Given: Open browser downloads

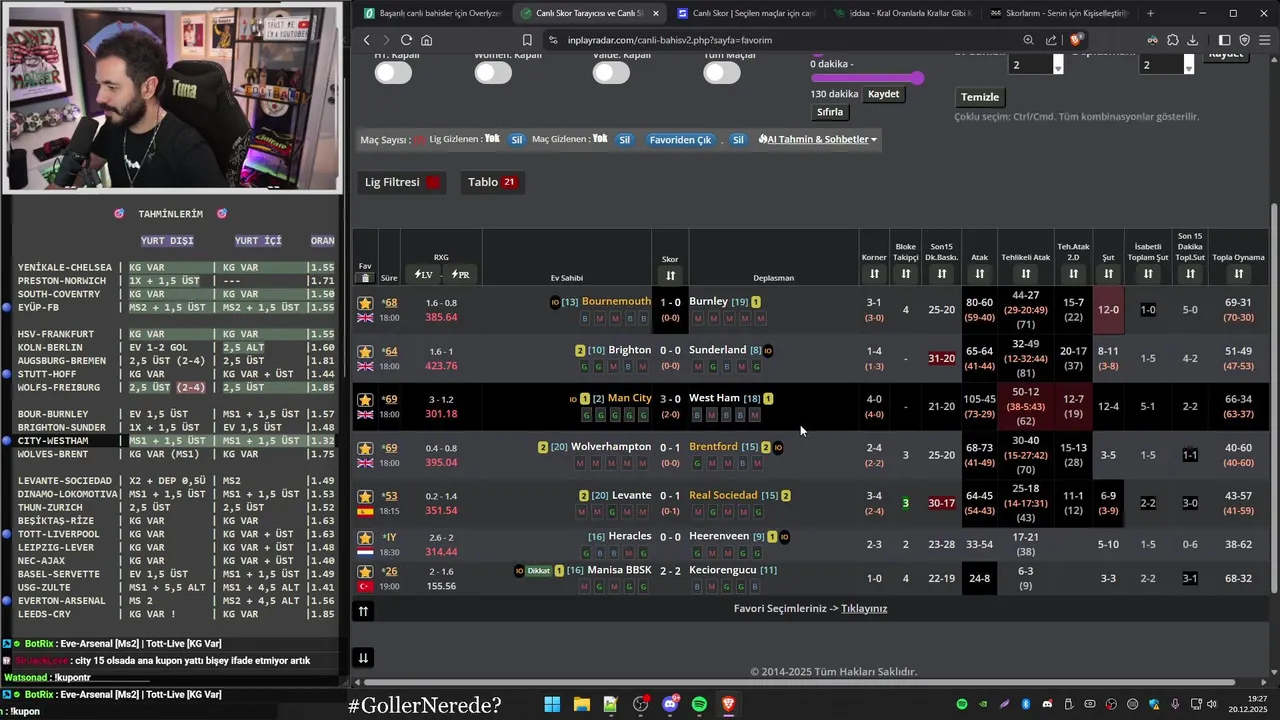Looking at the screenshot, I should click(x=1192, y=40).
